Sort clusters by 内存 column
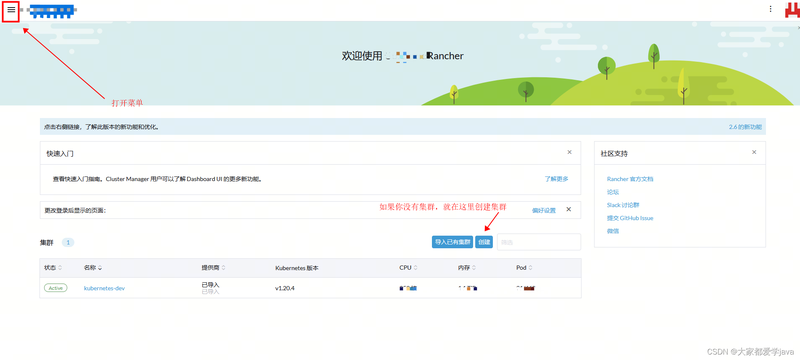Viewport: 800px width, 360px height. pos(467,268)
